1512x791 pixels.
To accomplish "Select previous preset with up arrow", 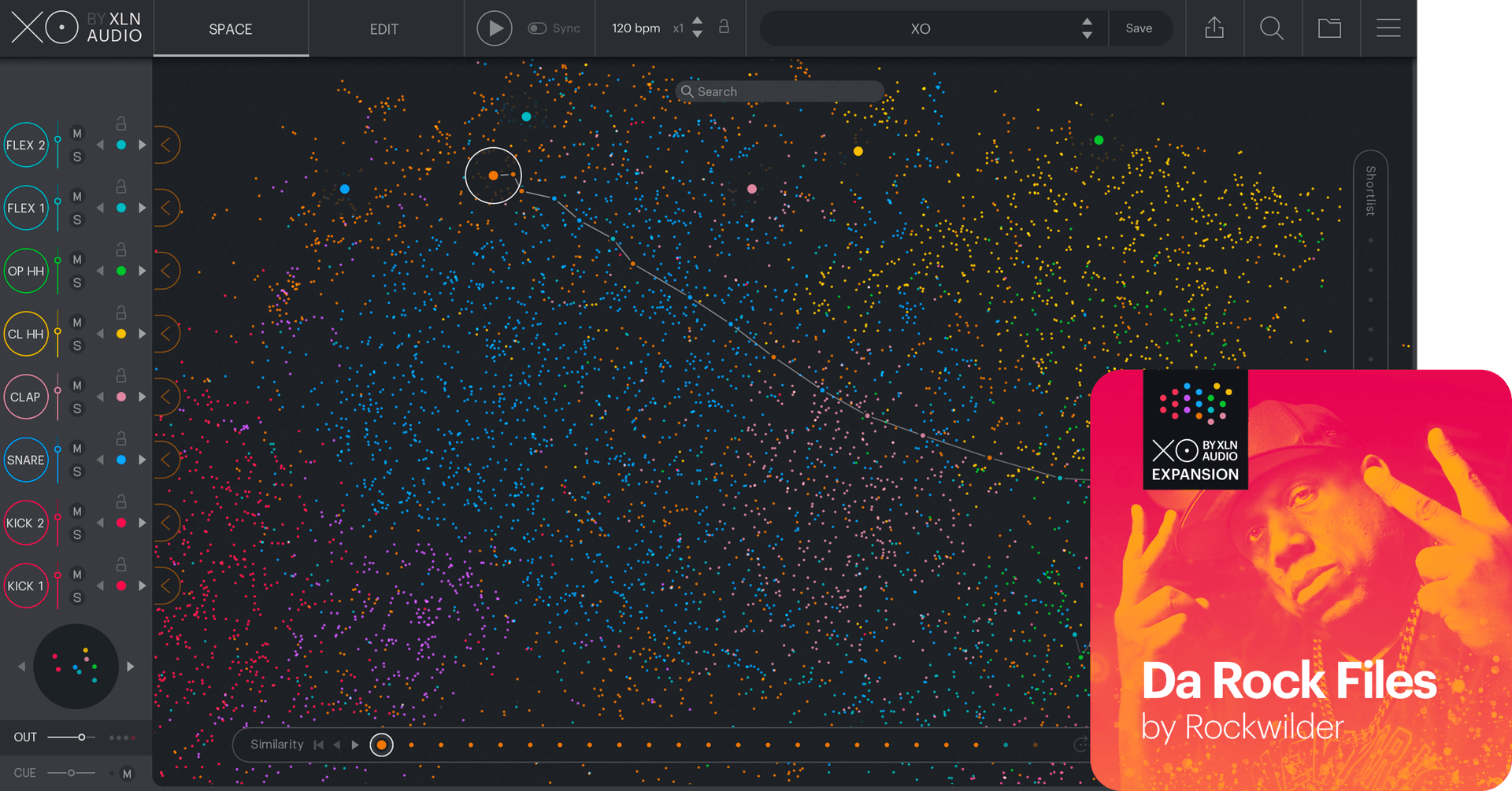I will [1087, 22].
